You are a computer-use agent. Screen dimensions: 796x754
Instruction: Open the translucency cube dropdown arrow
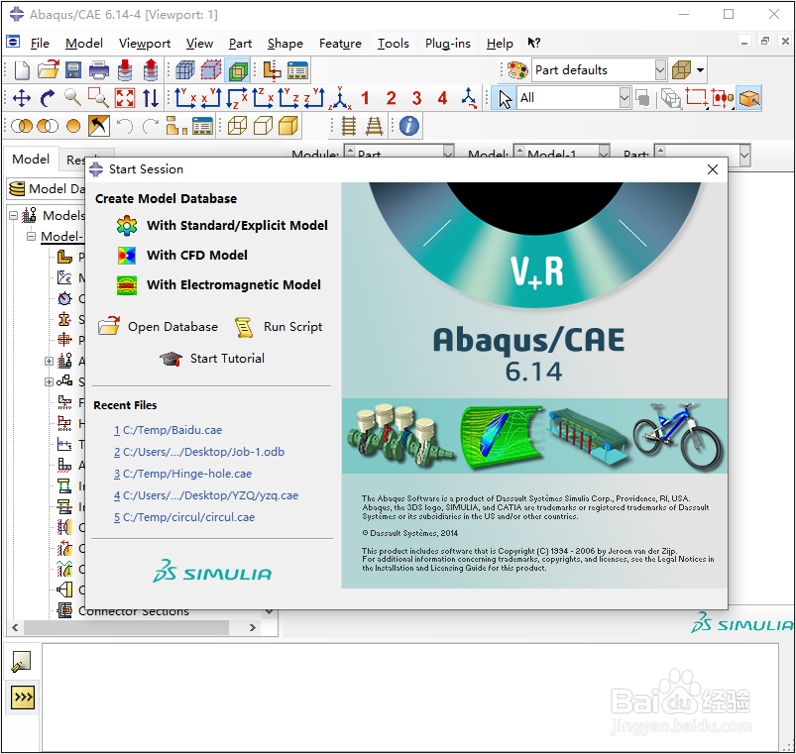point(701,70)
